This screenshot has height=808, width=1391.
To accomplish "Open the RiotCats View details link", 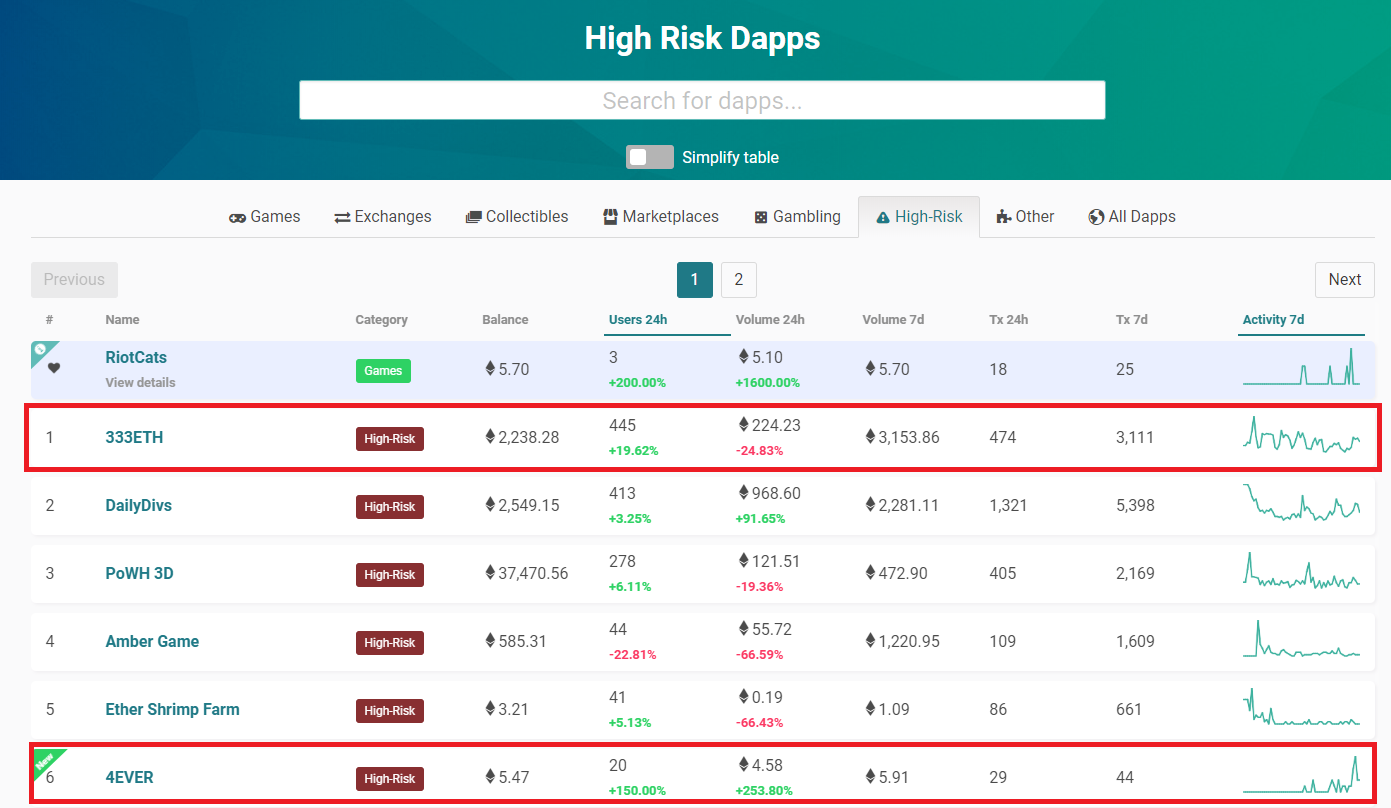I will 140,382.
